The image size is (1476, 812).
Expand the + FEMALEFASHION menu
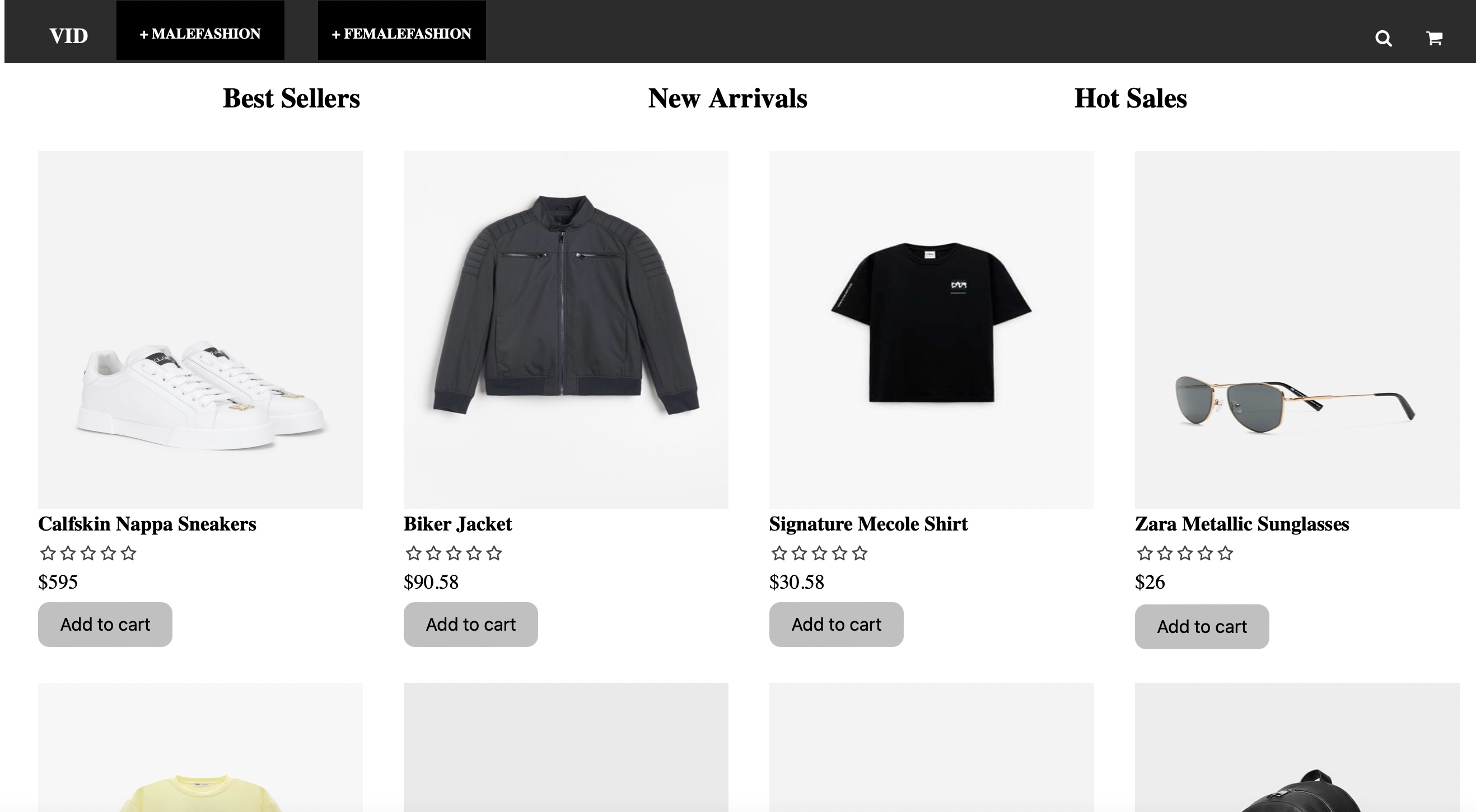click(401, 33)
